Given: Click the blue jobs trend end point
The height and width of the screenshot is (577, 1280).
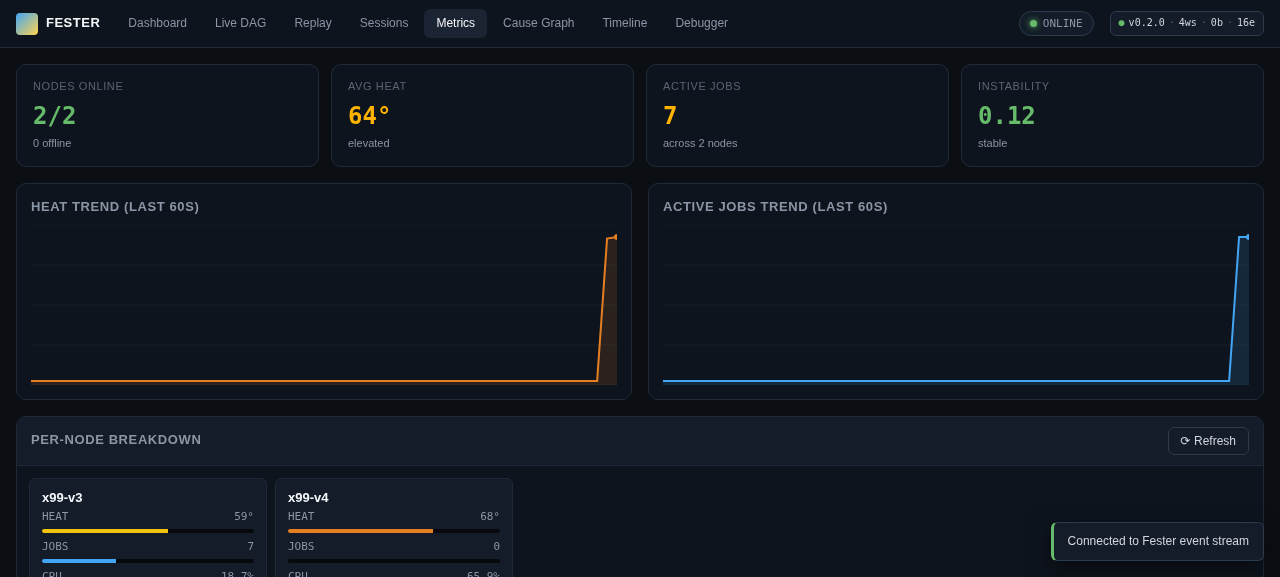Looking at the screenshot, I should coord(1247,237).
